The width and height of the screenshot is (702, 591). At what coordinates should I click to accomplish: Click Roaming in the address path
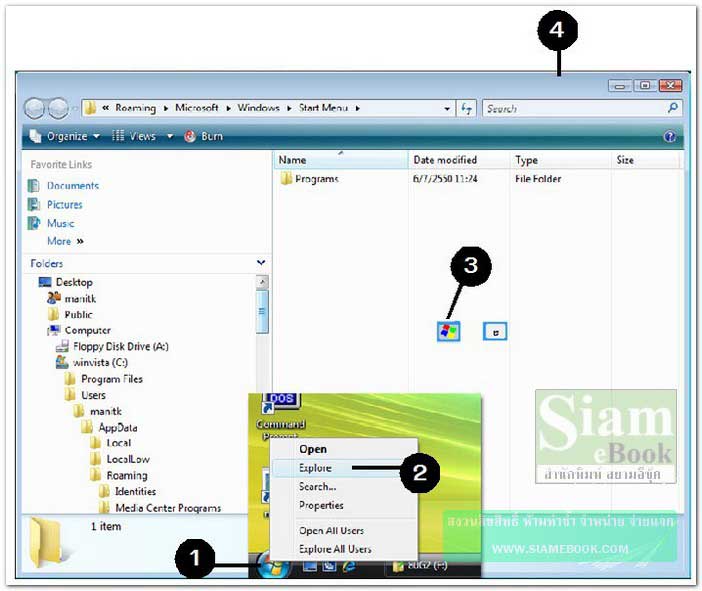click(135, 108)
